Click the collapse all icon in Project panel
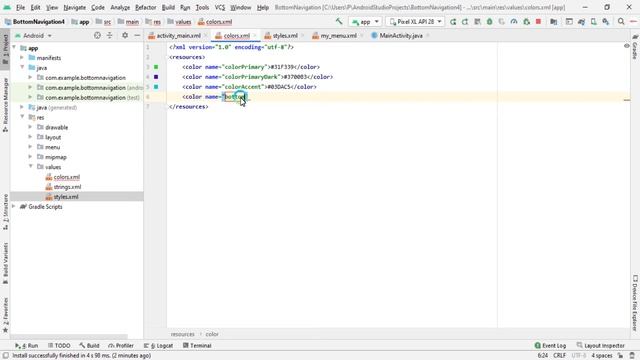 109,36
